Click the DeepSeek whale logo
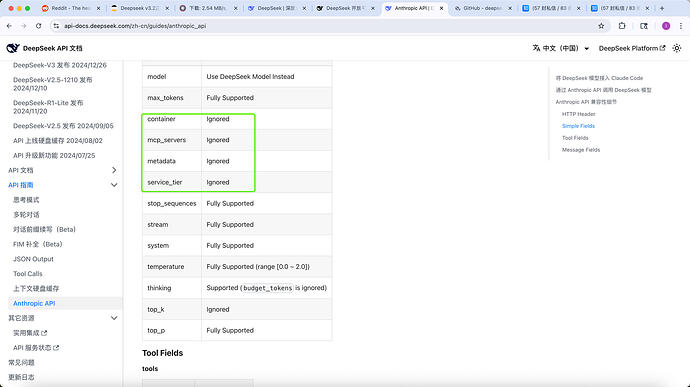The height and width of the screenshot is (387, 690). (13, 48)
